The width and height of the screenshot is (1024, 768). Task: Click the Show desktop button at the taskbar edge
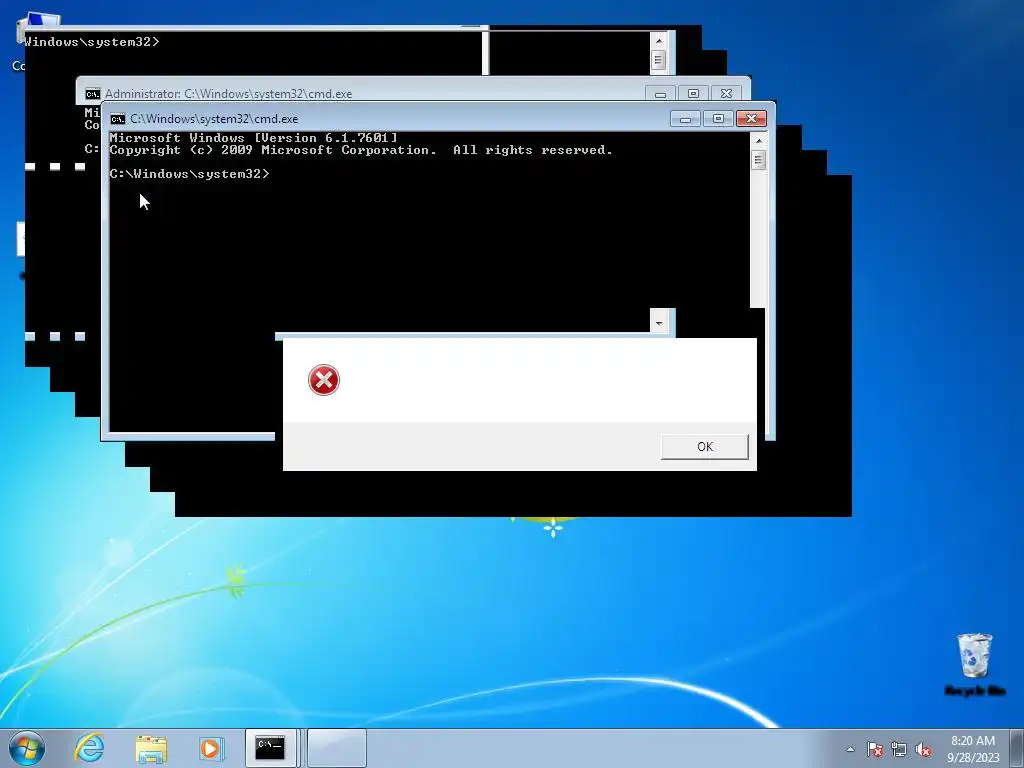point(1018,748)
